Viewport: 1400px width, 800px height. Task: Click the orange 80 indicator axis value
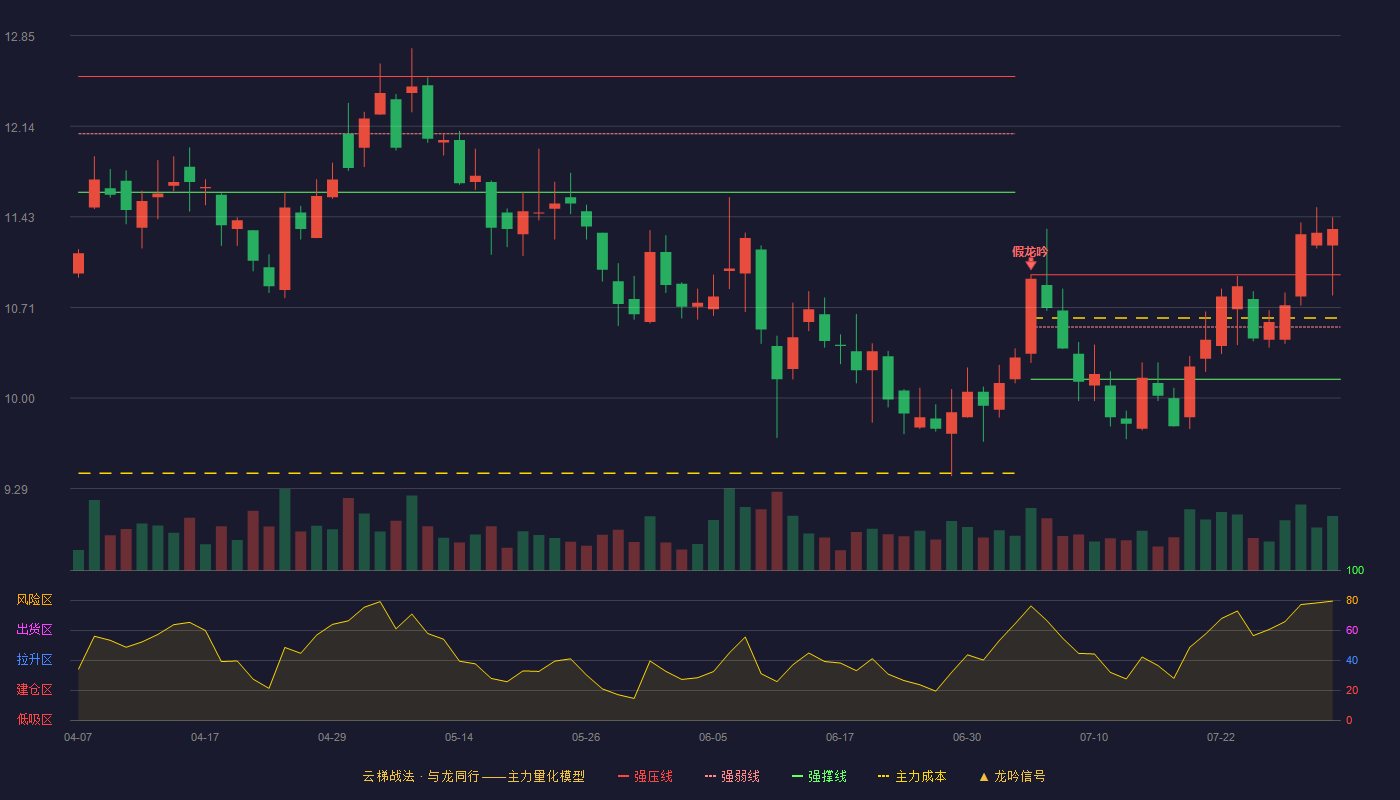[x=1352, y=600]
